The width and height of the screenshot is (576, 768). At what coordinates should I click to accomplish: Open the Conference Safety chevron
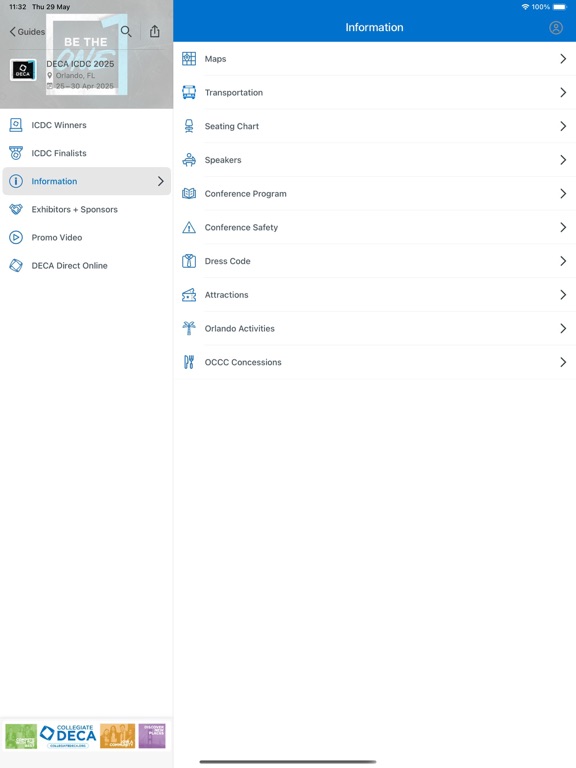[563, 227]
